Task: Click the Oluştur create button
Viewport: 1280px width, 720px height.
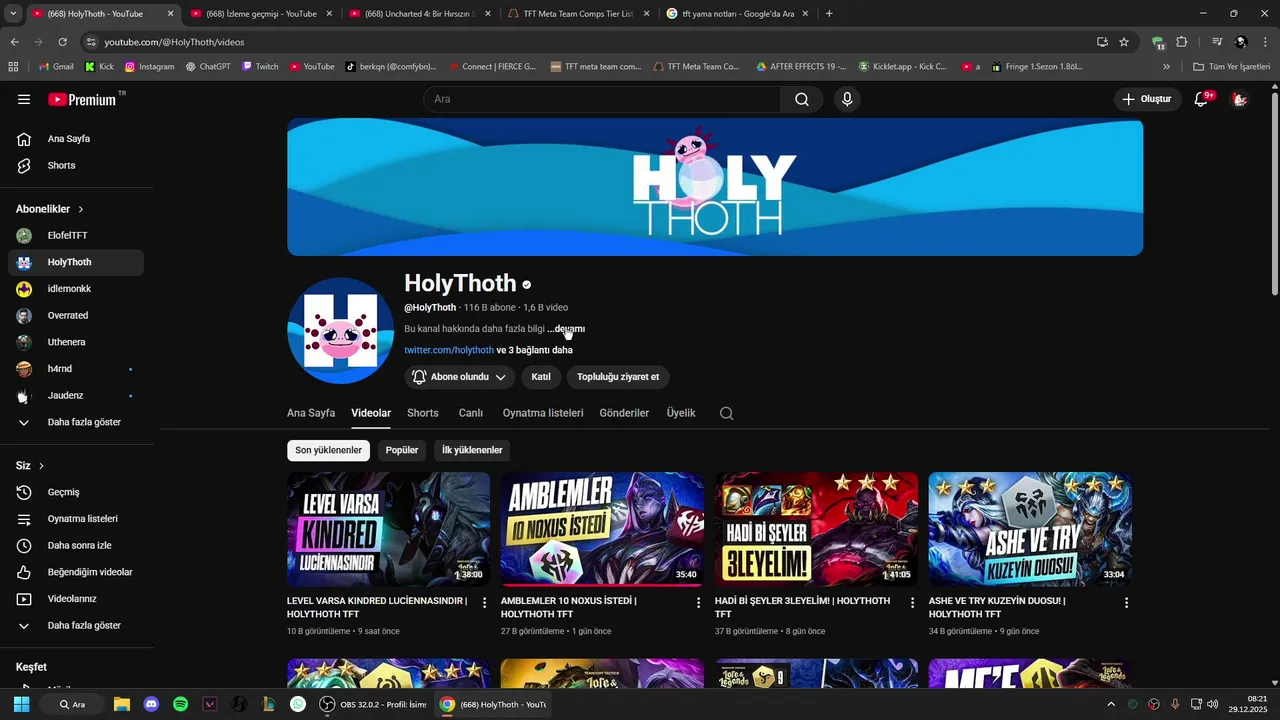Action: [1146, 99]
